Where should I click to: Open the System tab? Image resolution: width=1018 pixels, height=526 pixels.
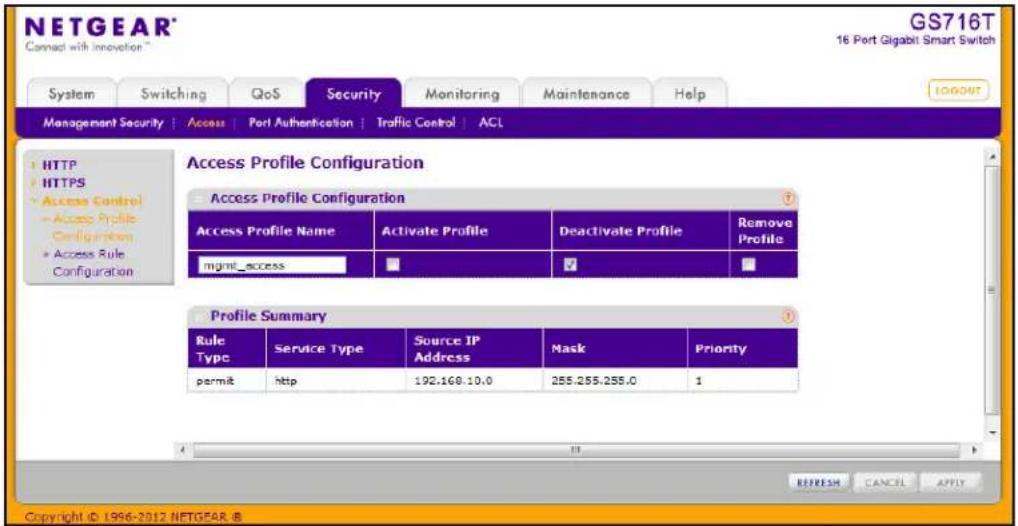coord(72,94)
